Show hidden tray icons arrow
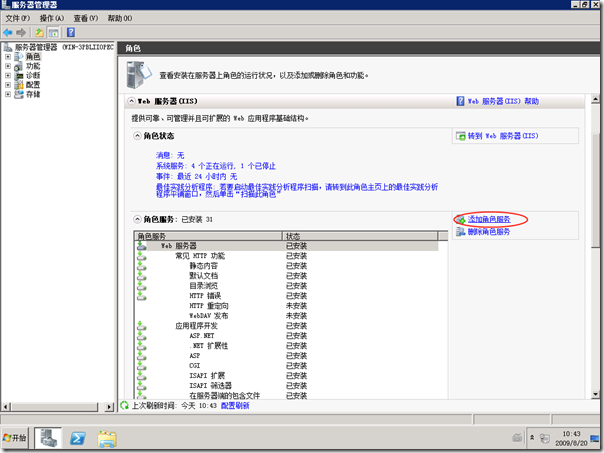The width and height of the screenshot is (604, 453). (532, 438)
